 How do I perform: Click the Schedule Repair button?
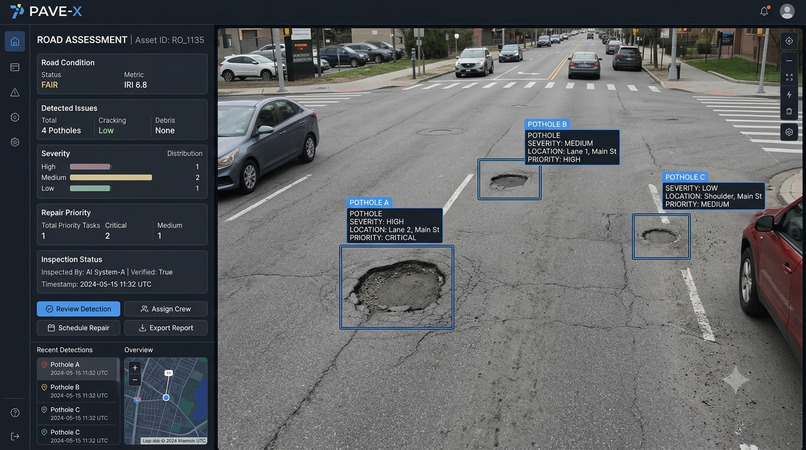point(79,328)
